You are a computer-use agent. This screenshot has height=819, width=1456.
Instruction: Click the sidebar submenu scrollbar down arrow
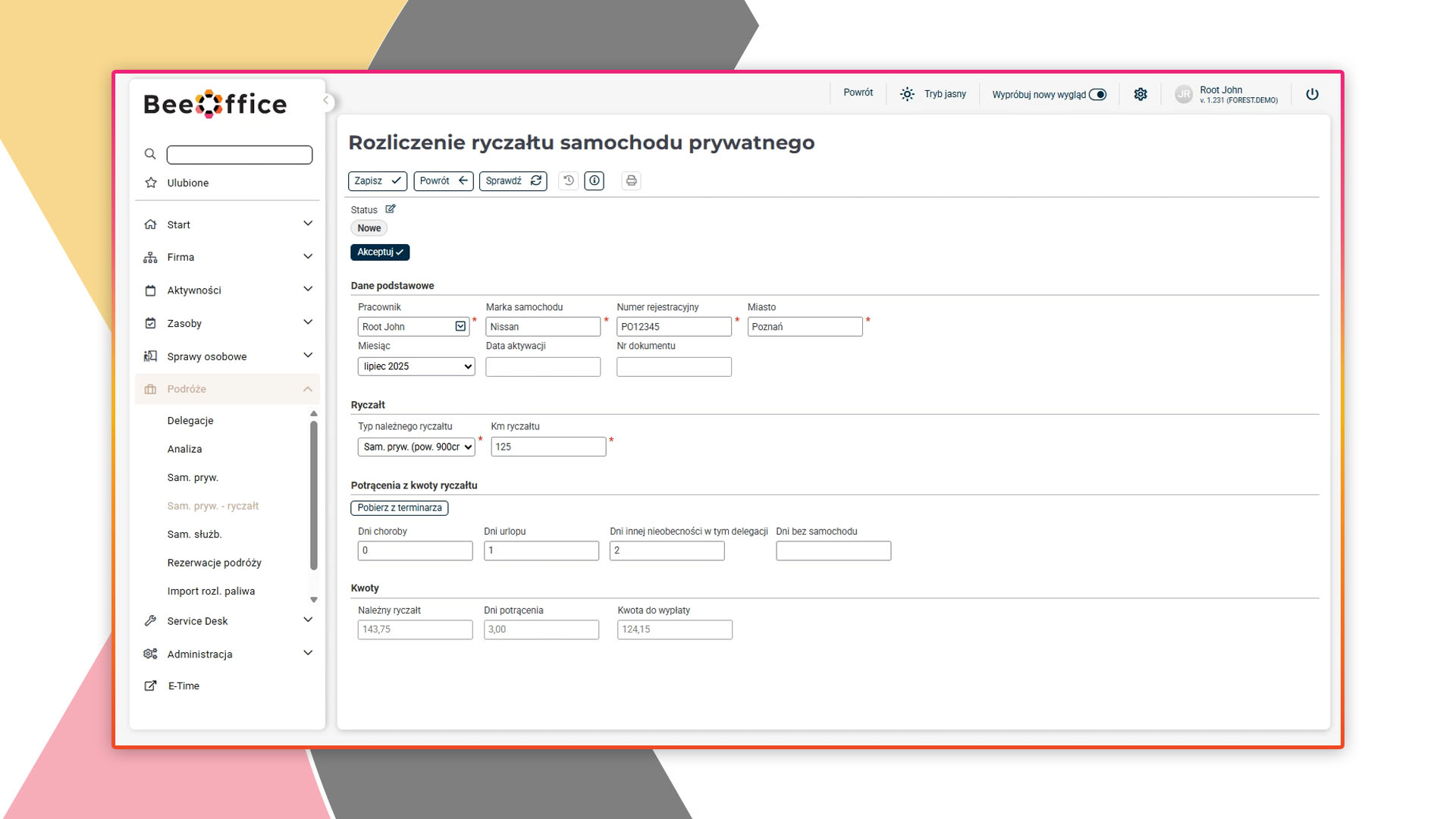(x=314, y=600)
